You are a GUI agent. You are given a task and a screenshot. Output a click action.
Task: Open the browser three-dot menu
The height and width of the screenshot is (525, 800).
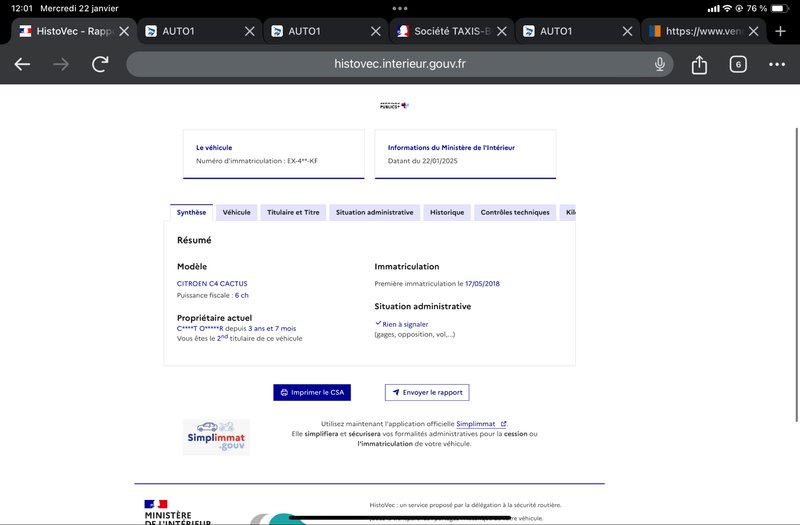point(777,64)
